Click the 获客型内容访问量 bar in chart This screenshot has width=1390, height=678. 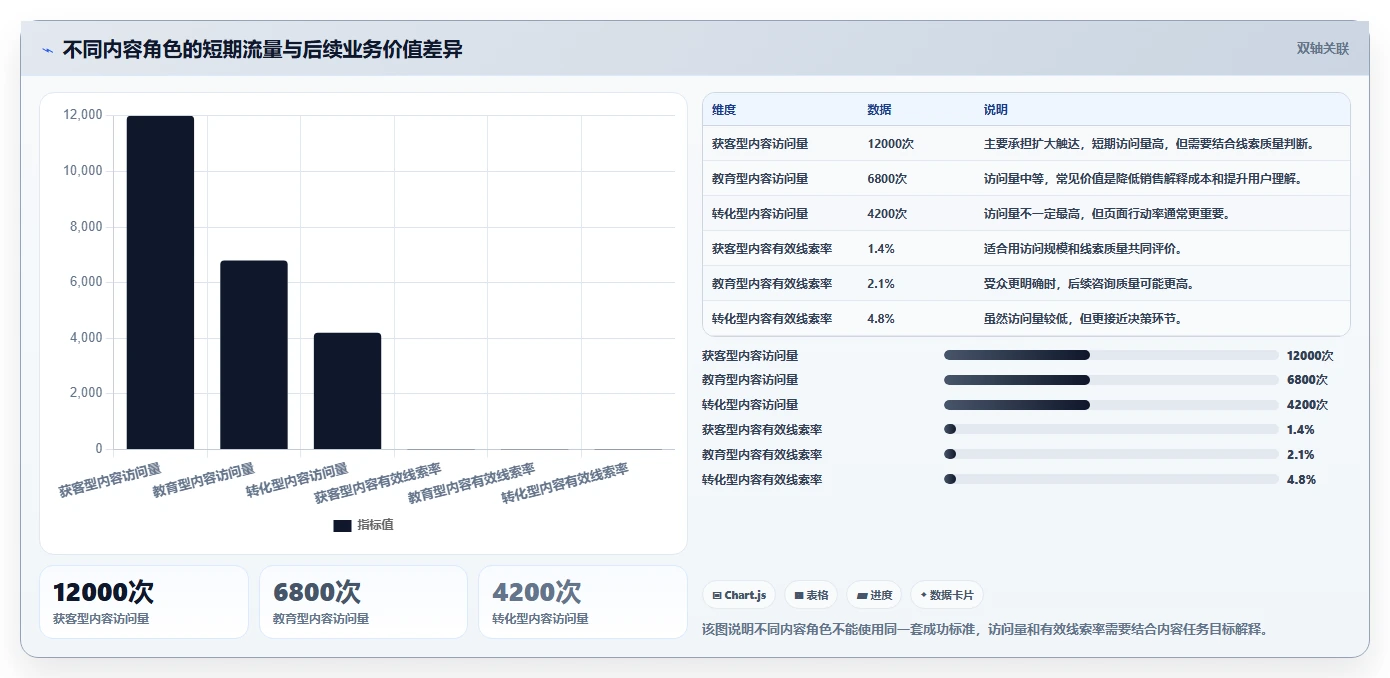click(160, 282)
